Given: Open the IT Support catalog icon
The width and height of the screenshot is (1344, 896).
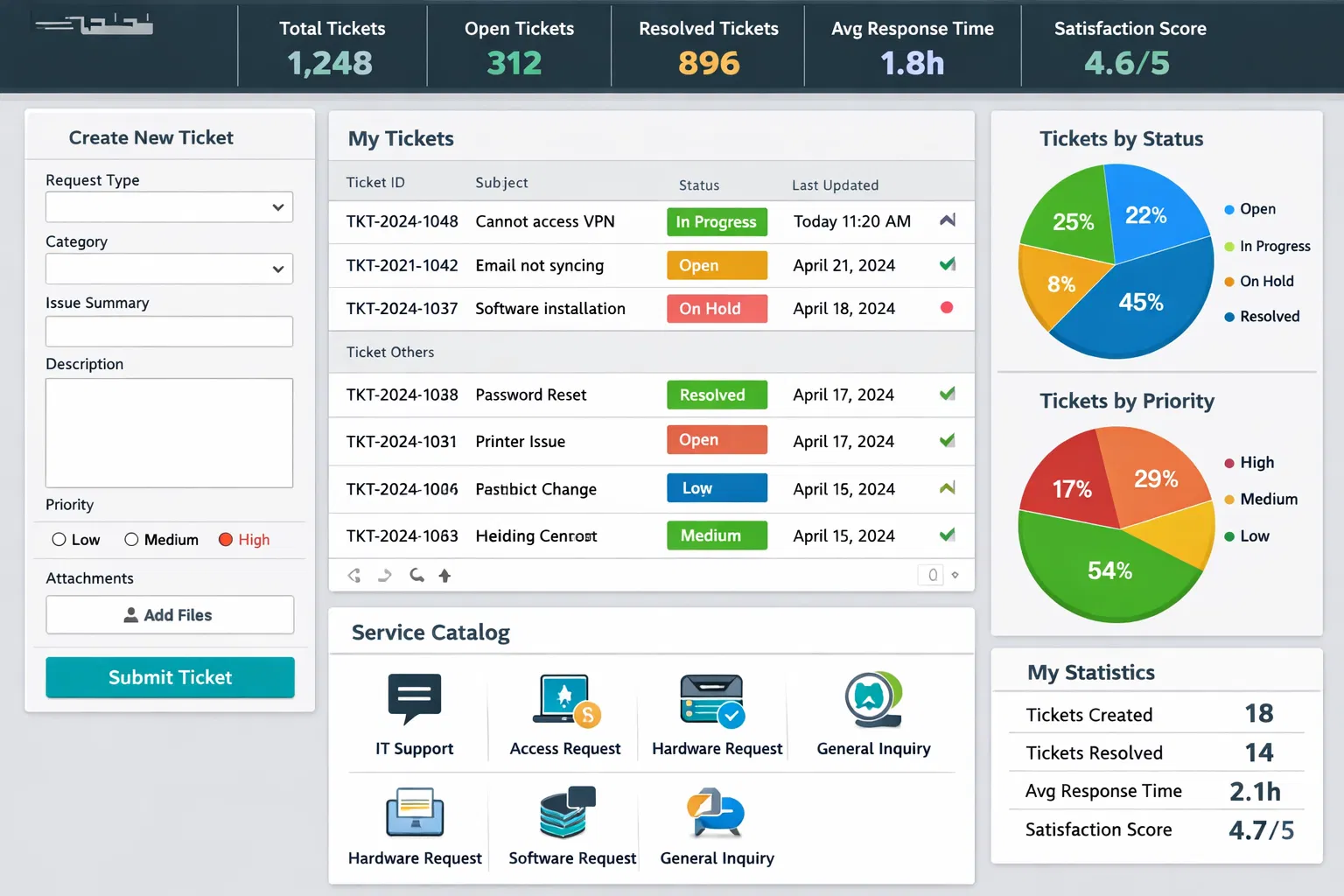Looking at the screenshot, I should click(414, 699).
